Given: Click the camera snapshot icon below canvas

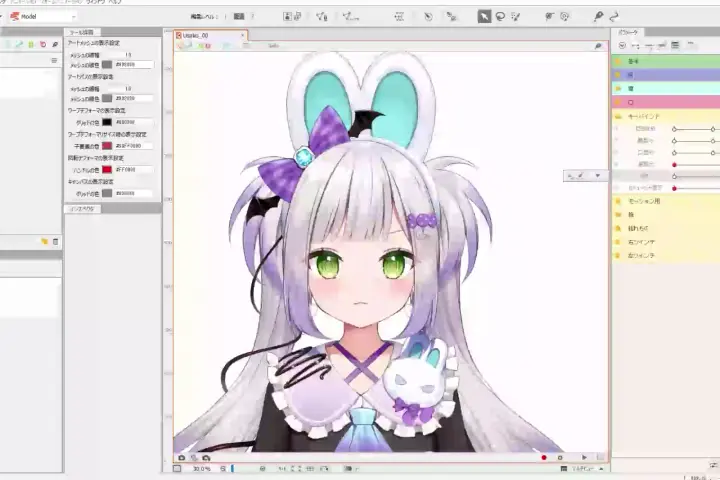Looking at the screenshot, I should [181, 458].
